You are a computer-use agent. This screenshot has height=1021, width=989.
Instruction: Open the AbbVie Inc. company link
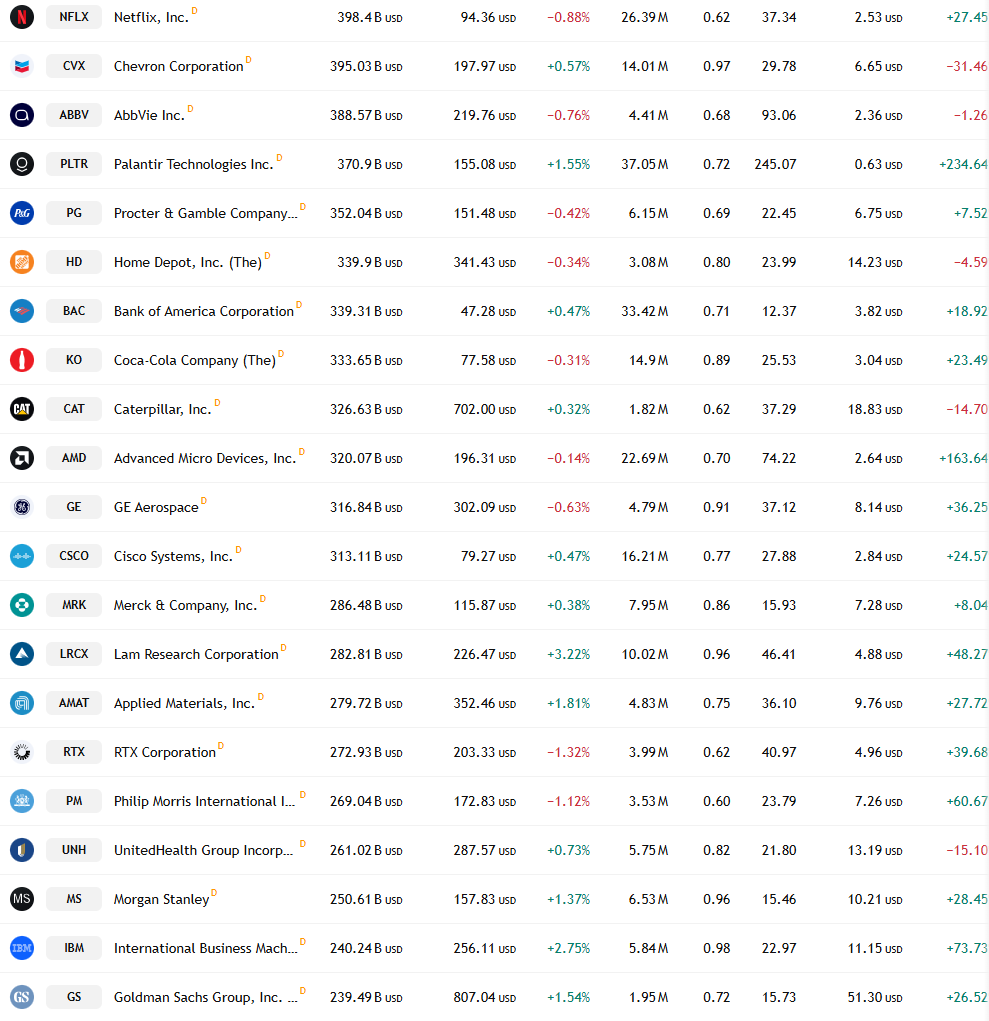[x=149, y=115]
